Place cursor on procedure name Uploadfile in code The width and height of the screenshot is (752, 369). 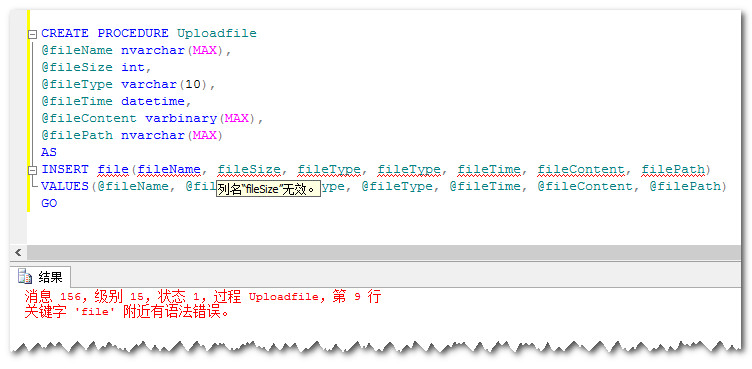(217, 34)
